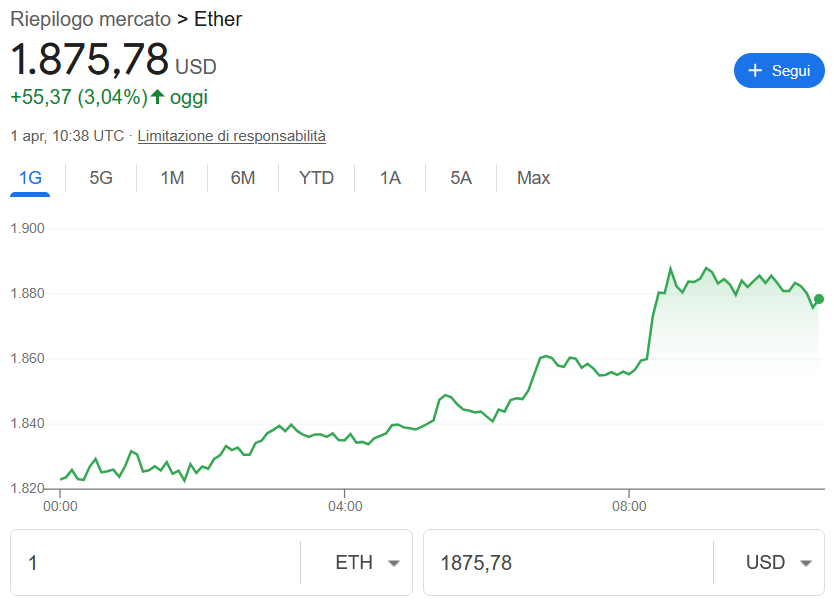Select the 1M chart range

pyautogui.click(x=172, y=178)
